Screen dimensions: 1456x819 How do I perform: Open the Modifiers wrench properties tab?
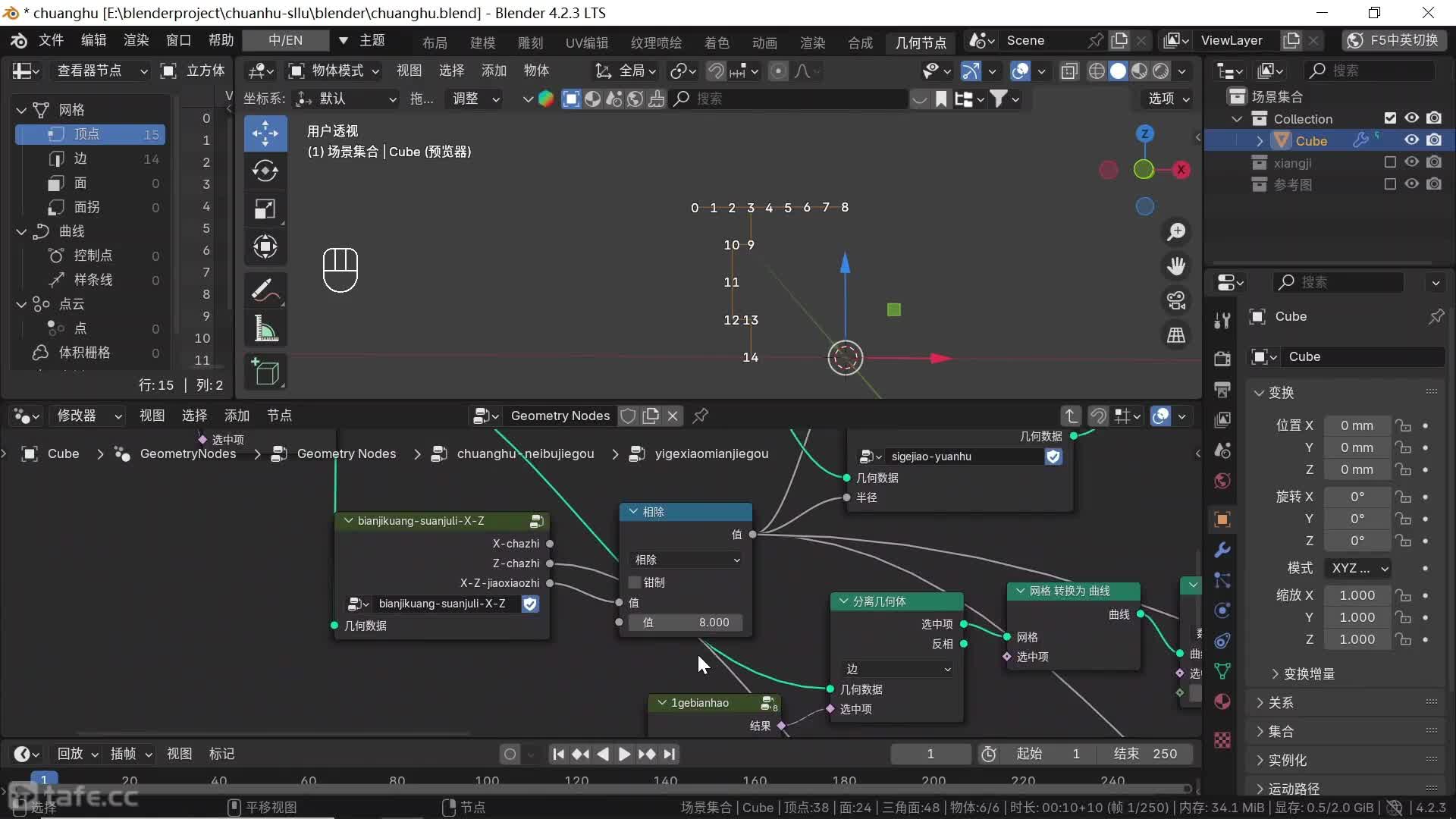pos(1222,550)
